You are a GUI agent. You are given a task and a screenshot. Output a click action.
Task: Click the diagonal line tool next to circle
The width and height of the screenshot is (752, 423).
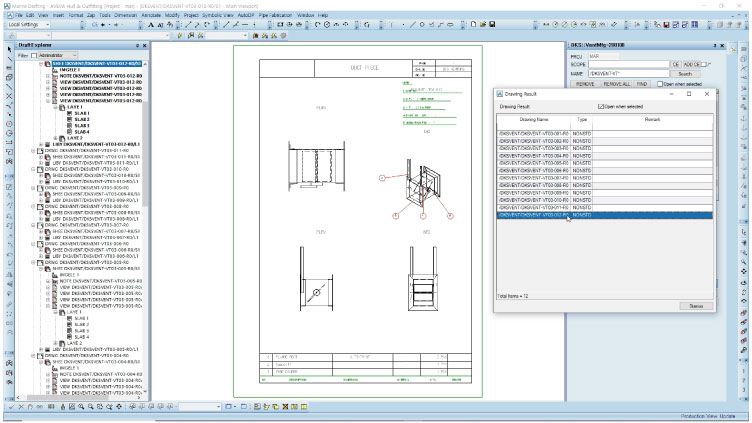(x=412, y=24)
